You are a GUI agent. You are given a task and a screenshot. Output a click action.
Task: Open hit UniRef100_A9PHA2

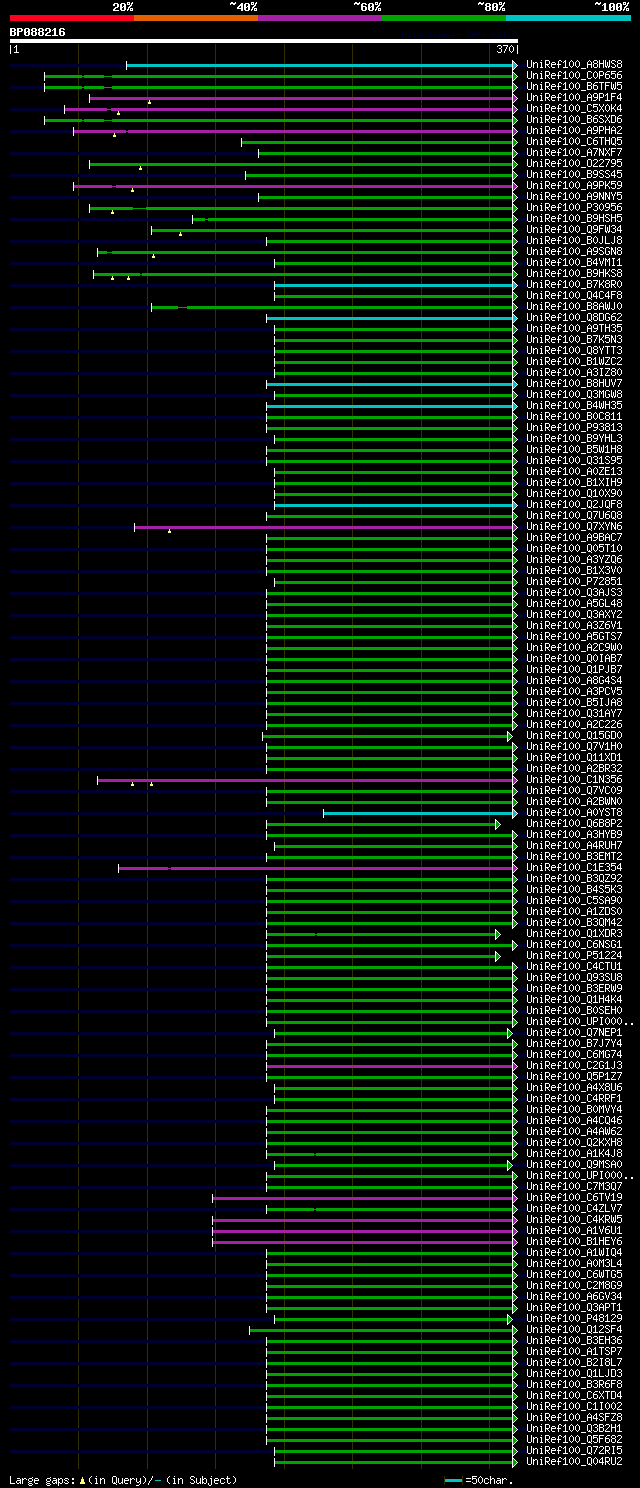pyautogui.click(x=574, y=131)
